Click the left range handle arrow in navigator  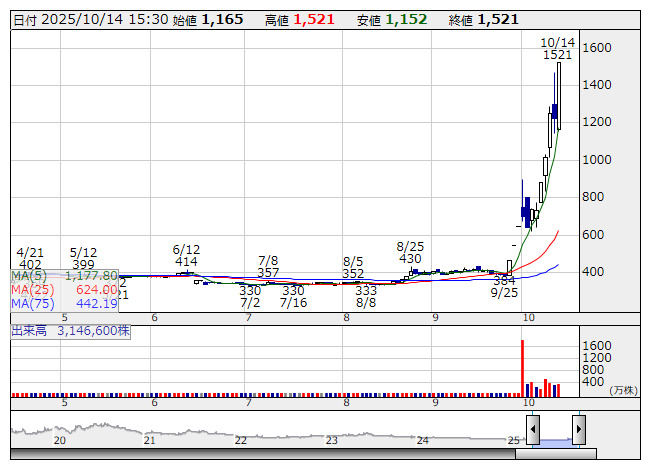(x=533, y=431)
